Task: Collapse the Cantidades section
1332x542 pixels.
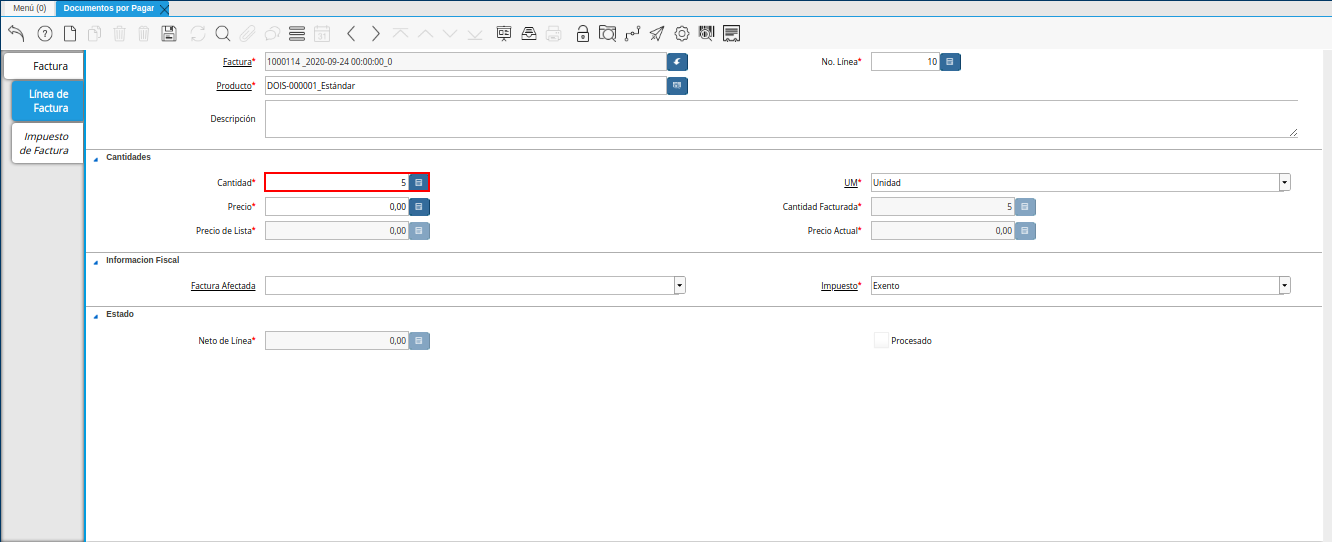Action: pos(97,158)
